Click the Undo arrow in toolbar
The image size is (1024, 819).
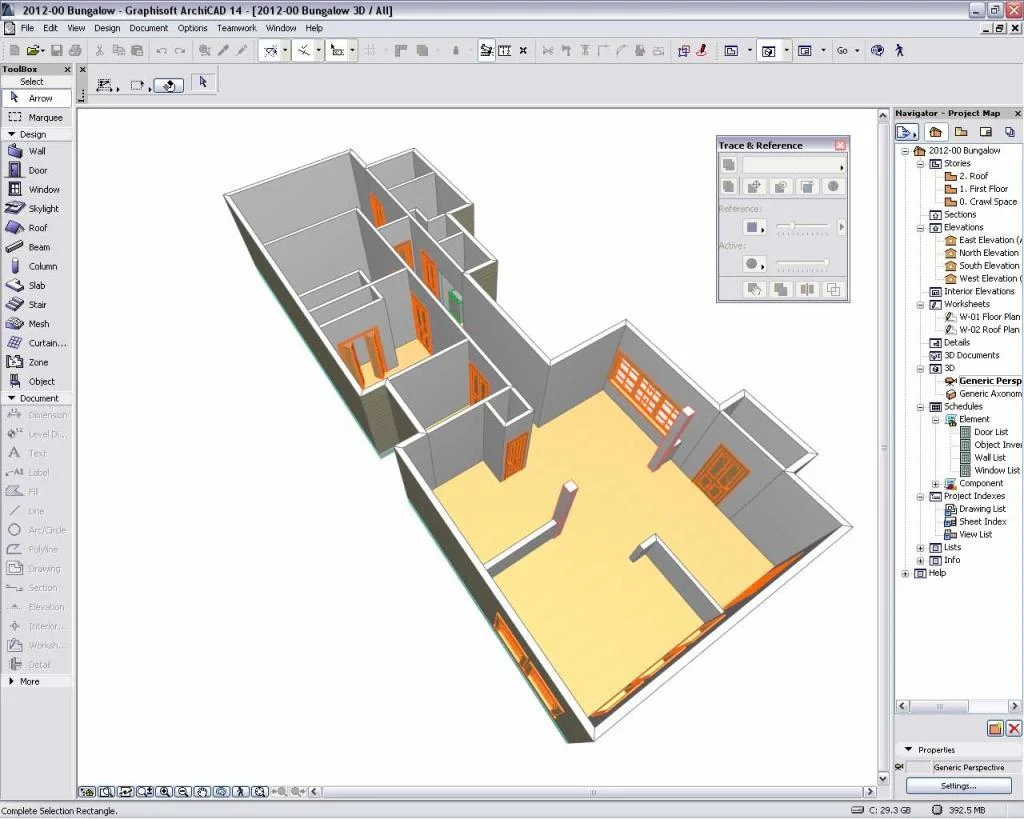[x=161, y=50]
